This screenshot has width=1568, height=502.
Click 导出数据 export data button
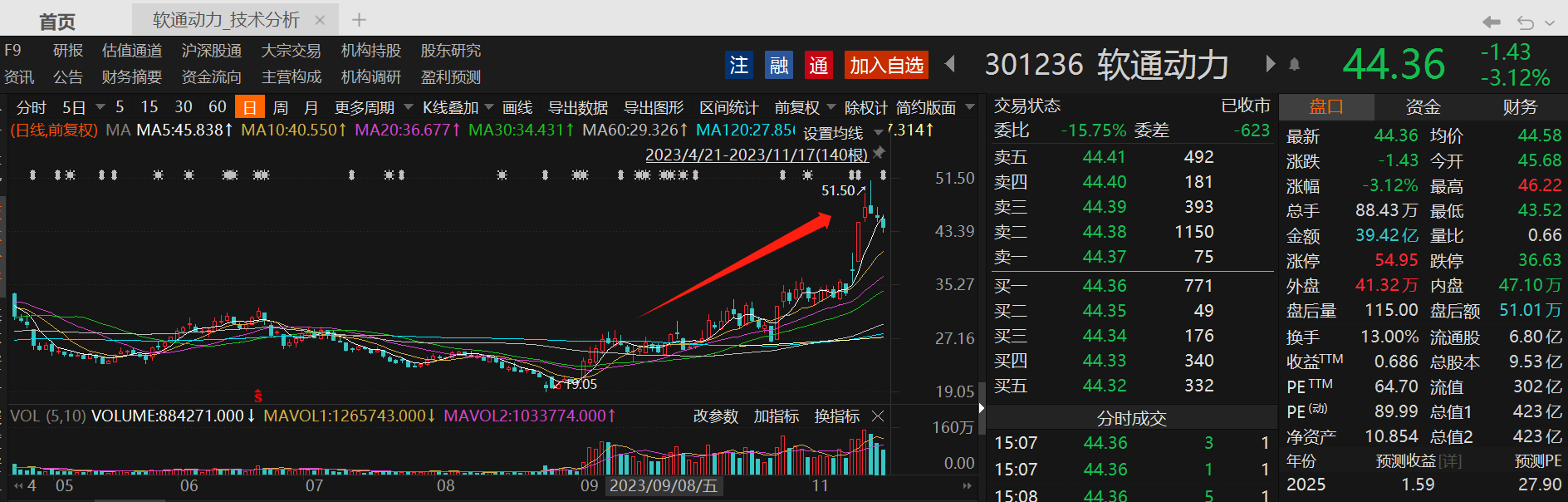578,107
